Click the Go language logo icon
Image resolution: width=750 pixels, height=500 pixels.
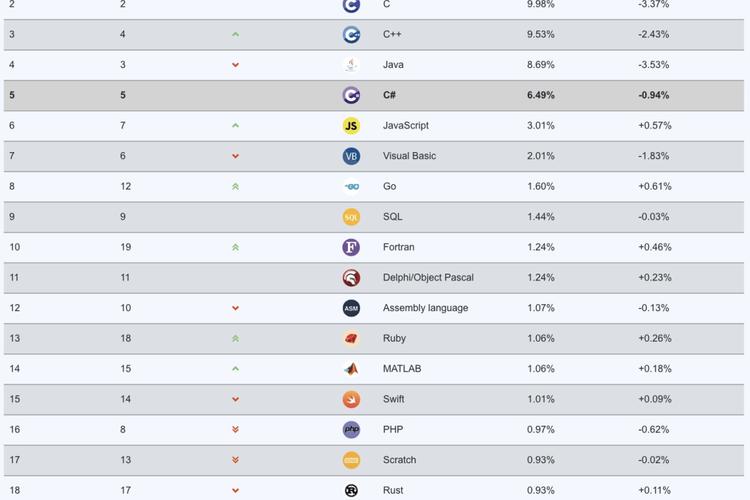[351, 187]
